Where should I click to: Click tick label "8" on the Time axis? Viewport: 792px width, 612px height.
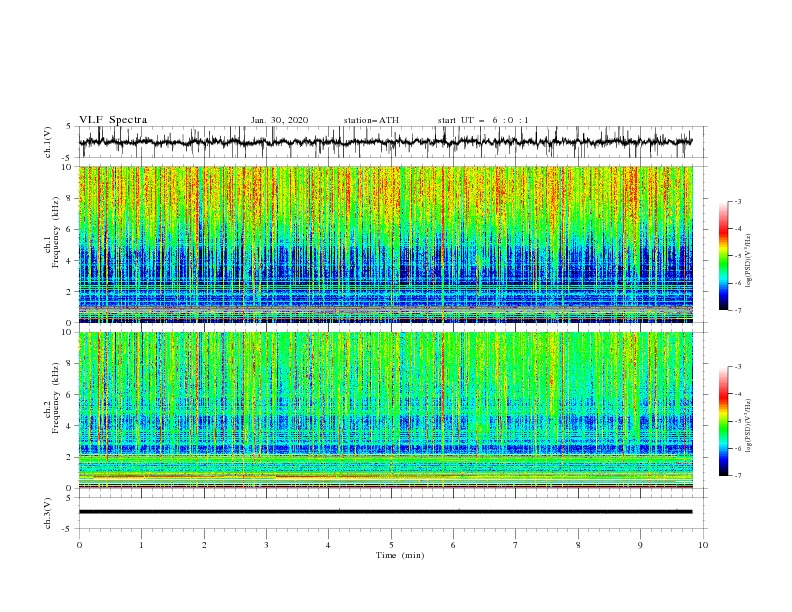click(x=578, y=545)
